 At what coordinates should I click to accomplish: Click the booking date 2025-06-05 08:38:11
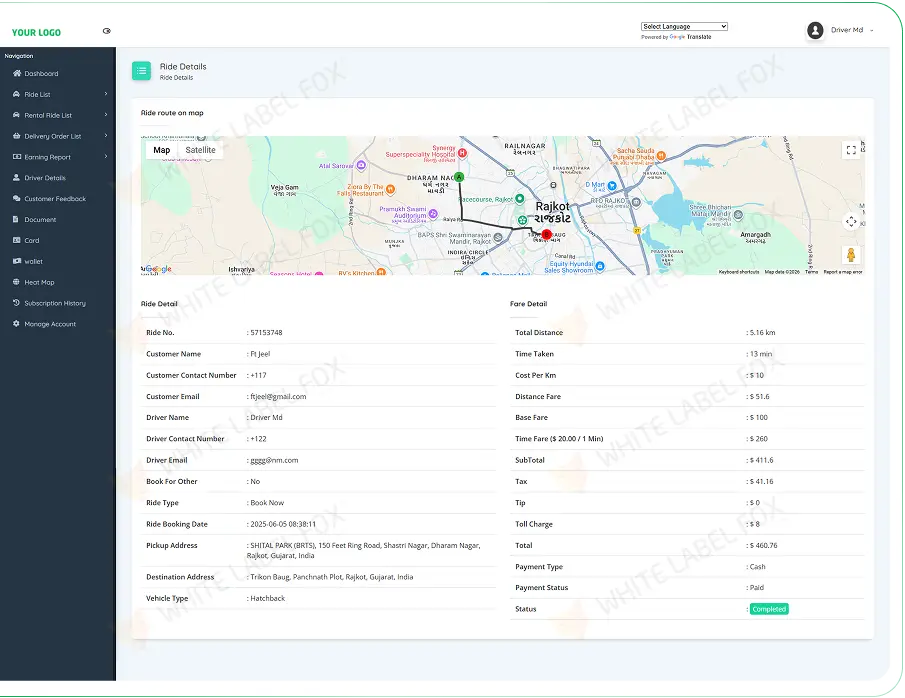click(283, 524)
